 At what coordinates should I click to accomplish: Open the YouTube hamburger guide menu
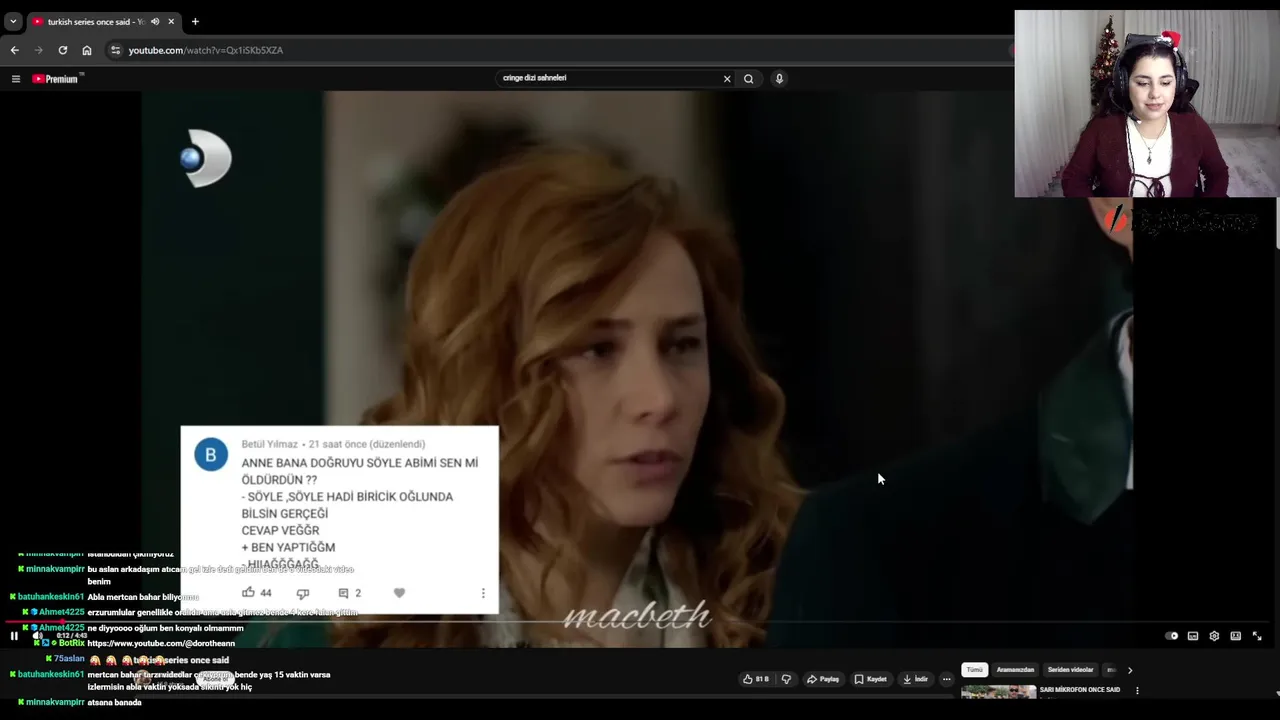16,79
